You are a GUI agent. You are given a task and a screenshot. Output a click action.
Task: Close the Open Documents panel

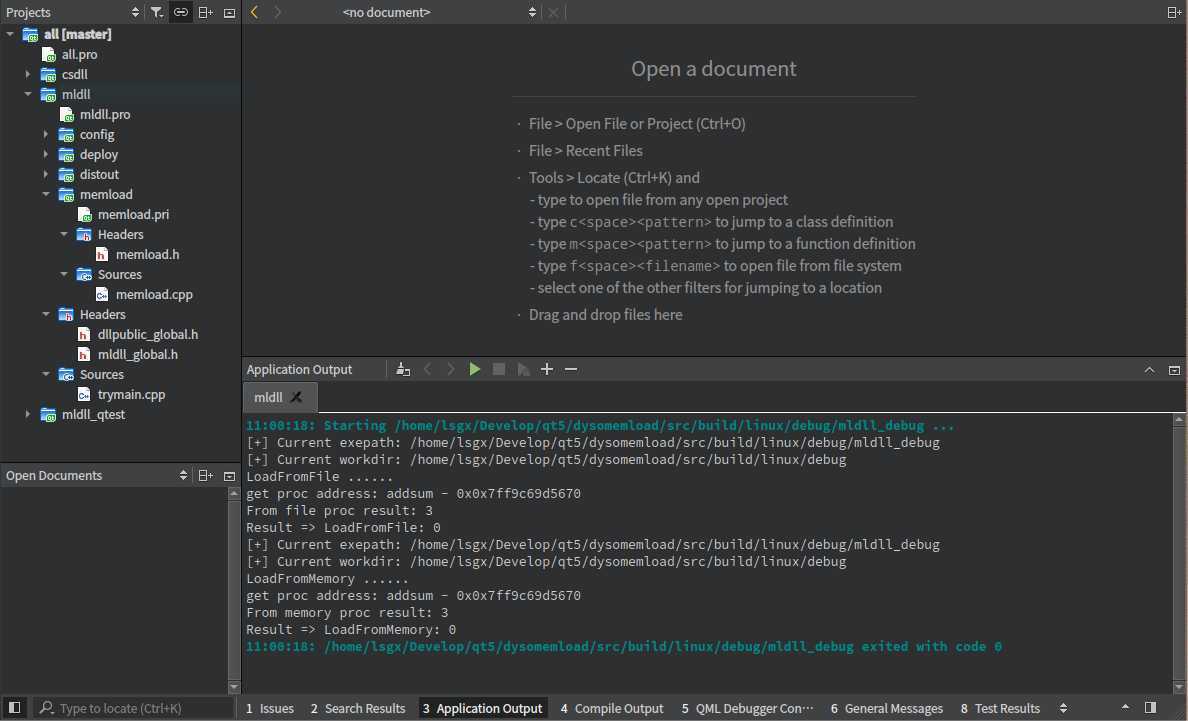230,476
